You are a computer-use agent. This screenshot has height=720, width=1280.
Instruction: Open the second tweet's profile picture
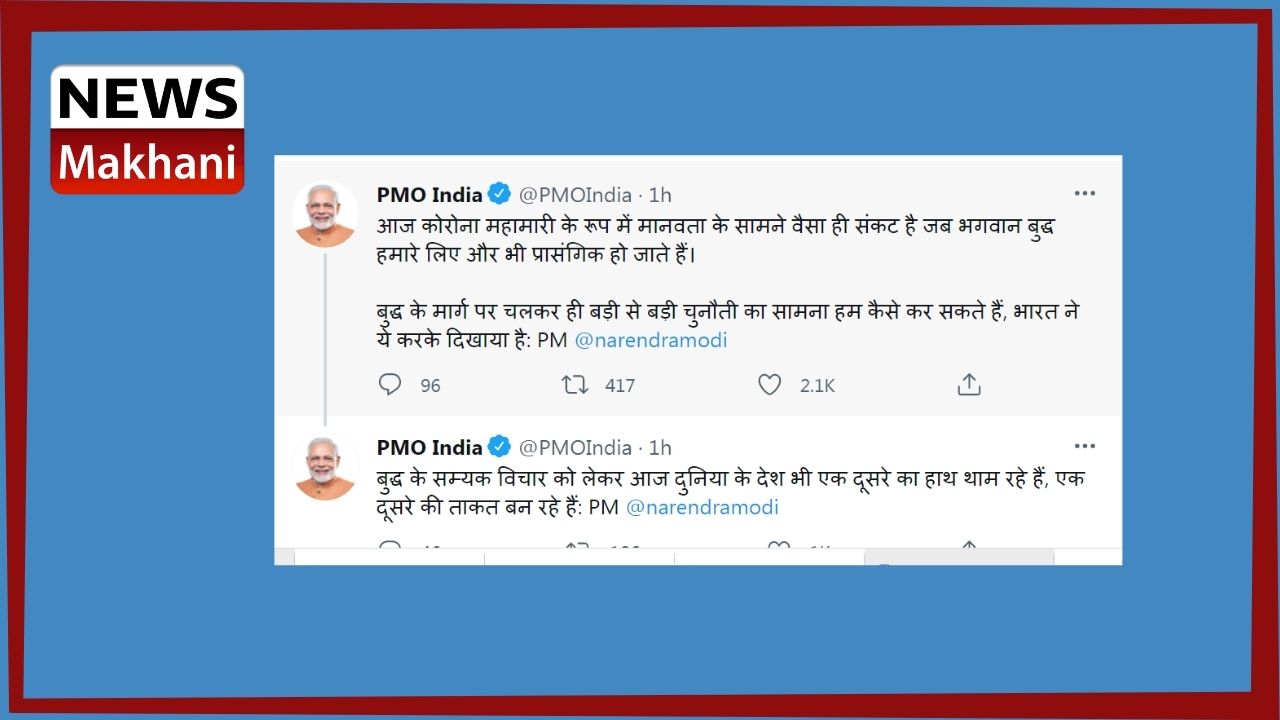coord(325,468)
